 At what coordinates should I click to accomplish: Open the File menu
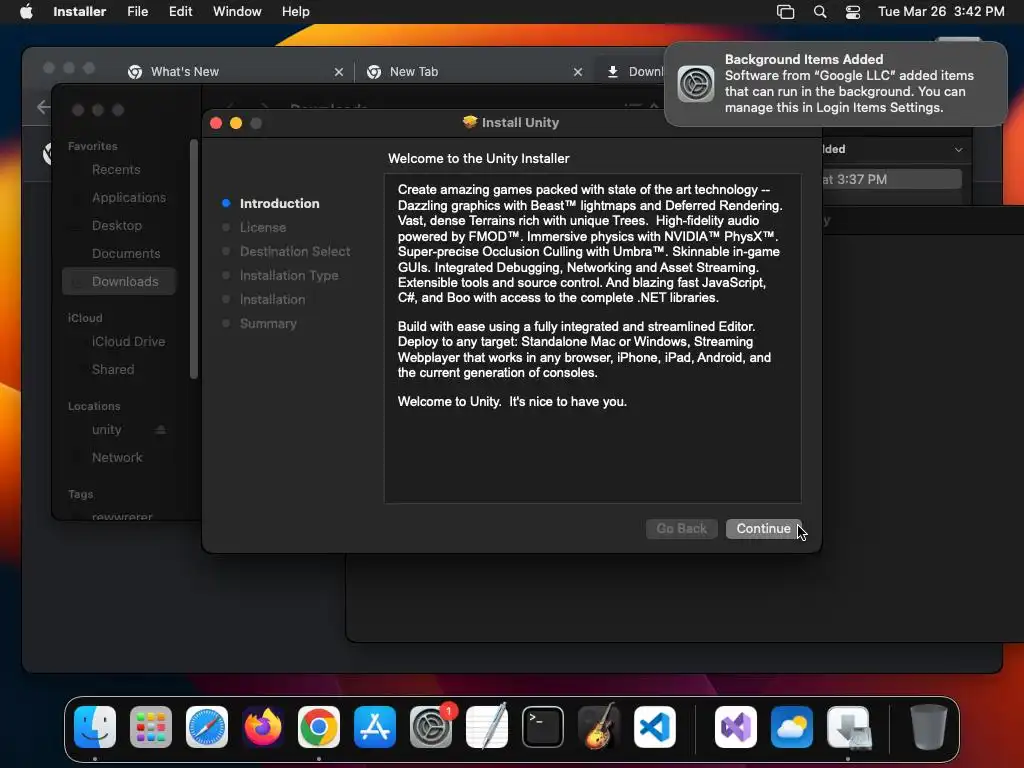138,11
